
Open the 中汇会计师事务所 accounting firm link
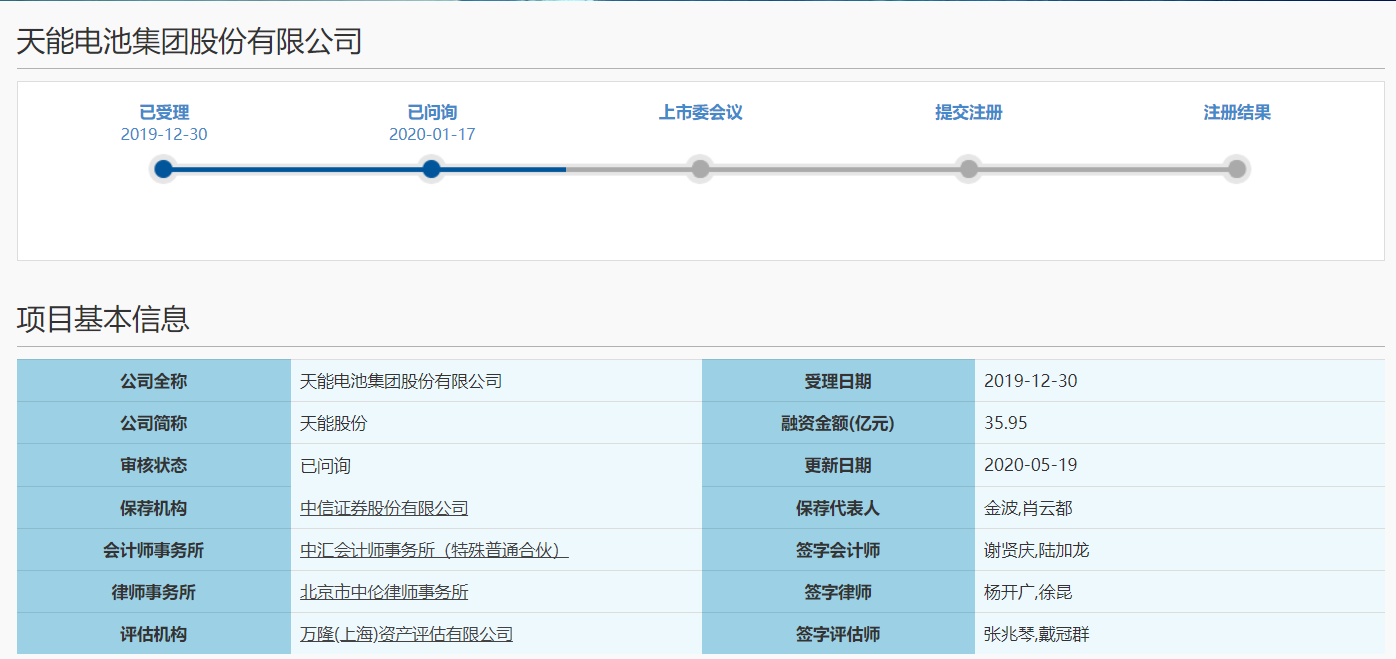pyautogui.click(x=434, y=550)
